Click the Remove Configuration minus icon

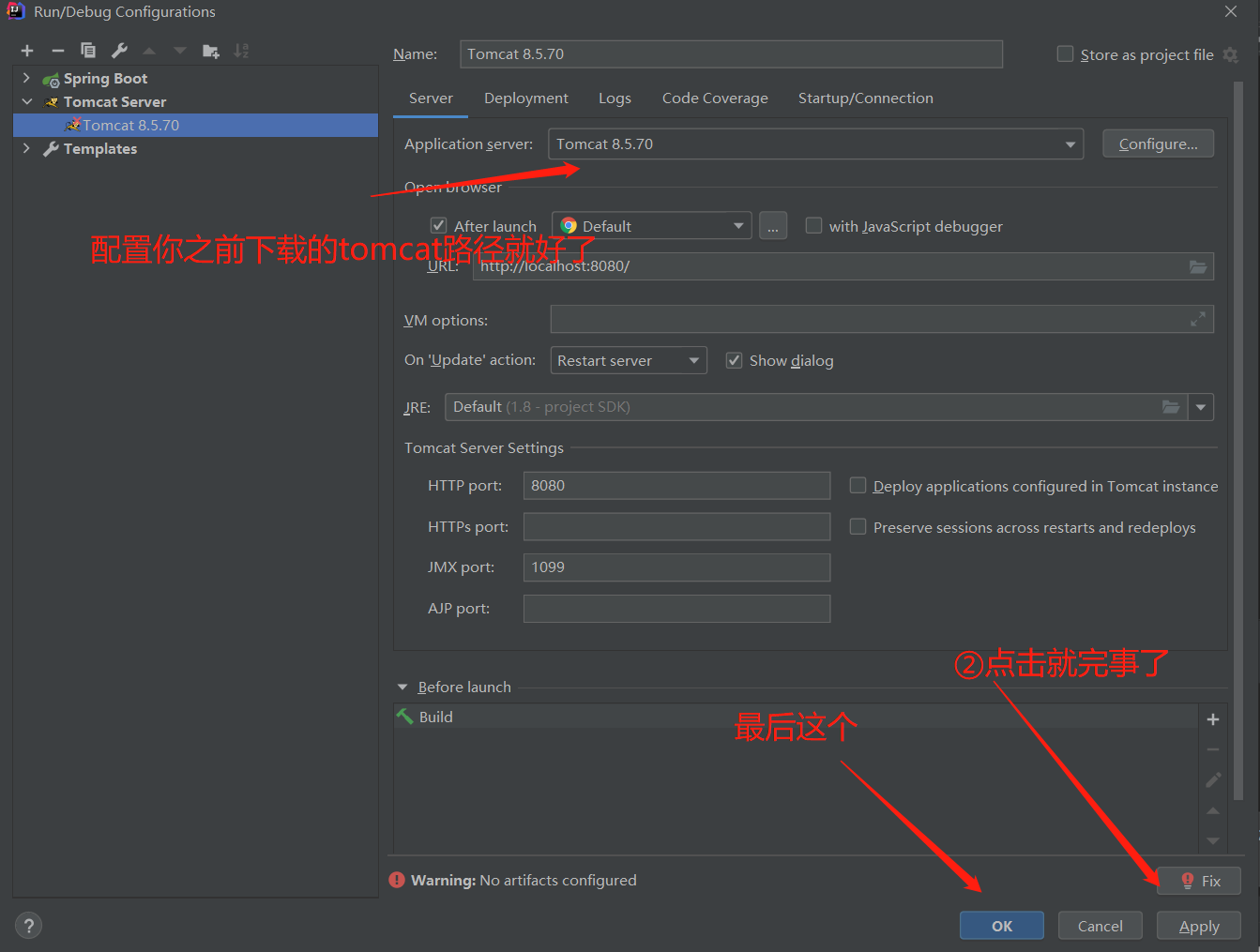click(56, 50)
